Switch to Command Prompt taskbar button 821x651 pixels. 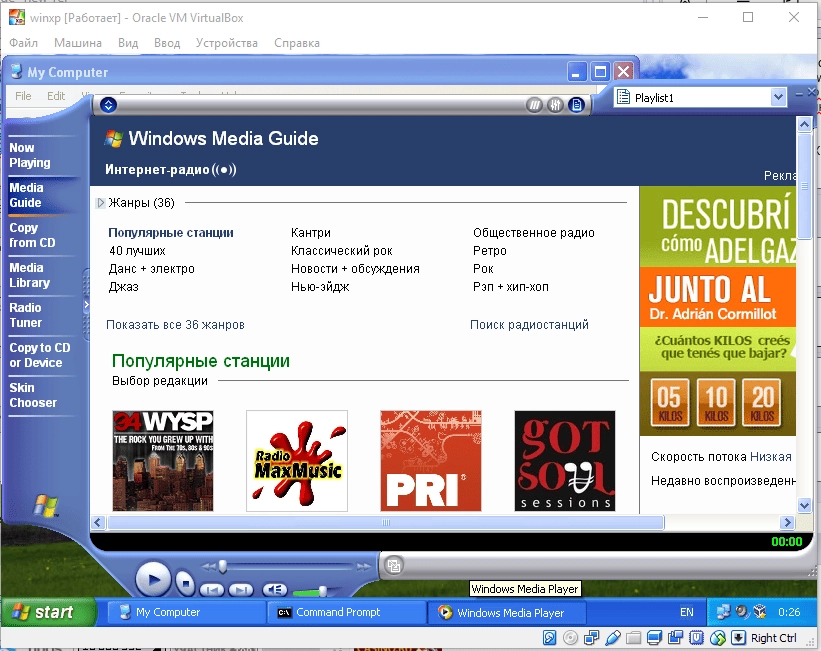(x=346, y=612)
